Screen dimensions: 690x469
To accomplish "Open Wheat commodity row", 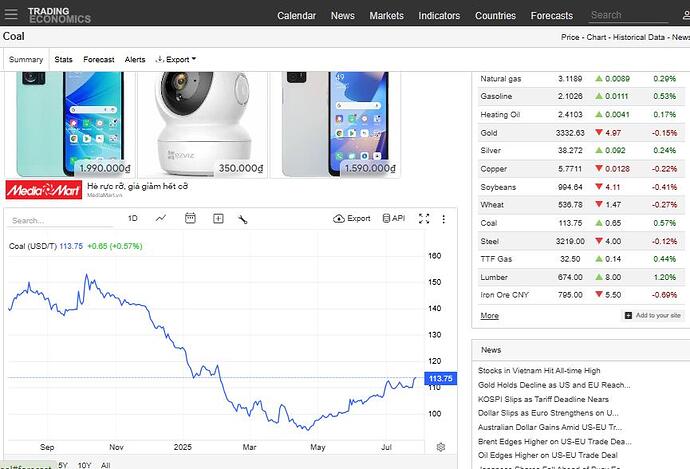I will click(581, 205).
